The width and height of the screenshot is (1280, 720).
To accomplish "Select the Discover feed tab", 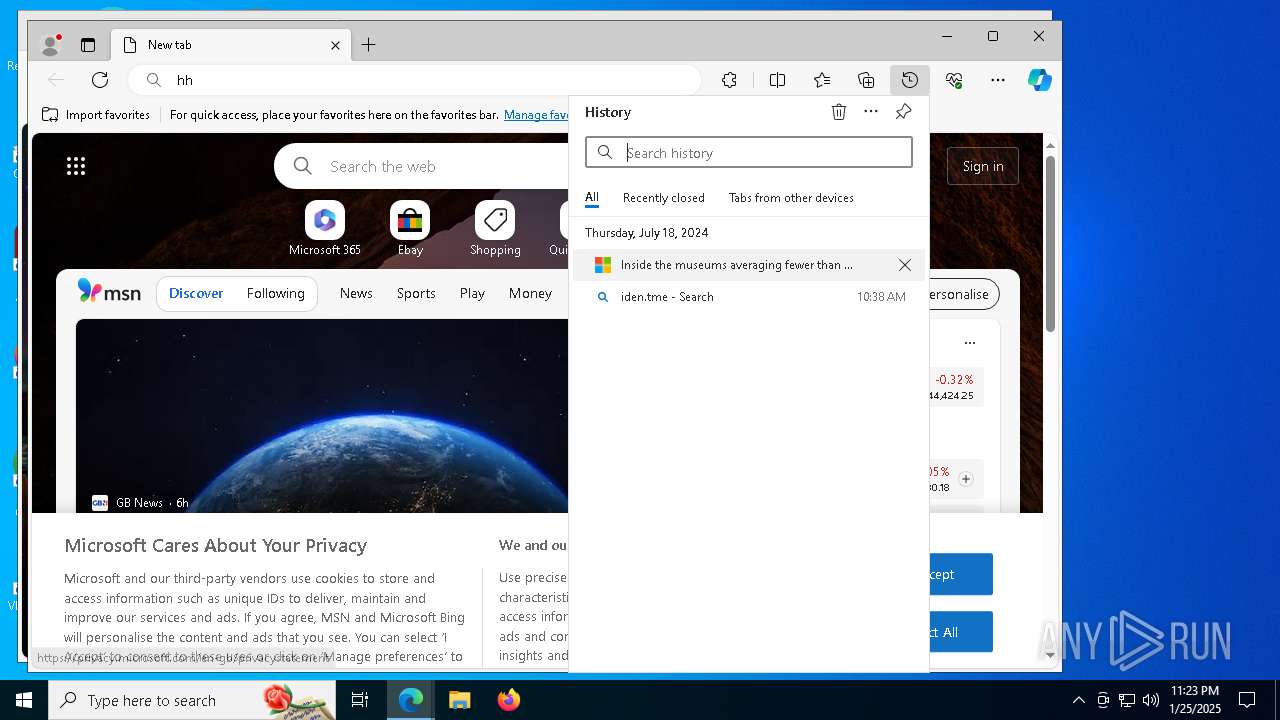I will point(196,293).
